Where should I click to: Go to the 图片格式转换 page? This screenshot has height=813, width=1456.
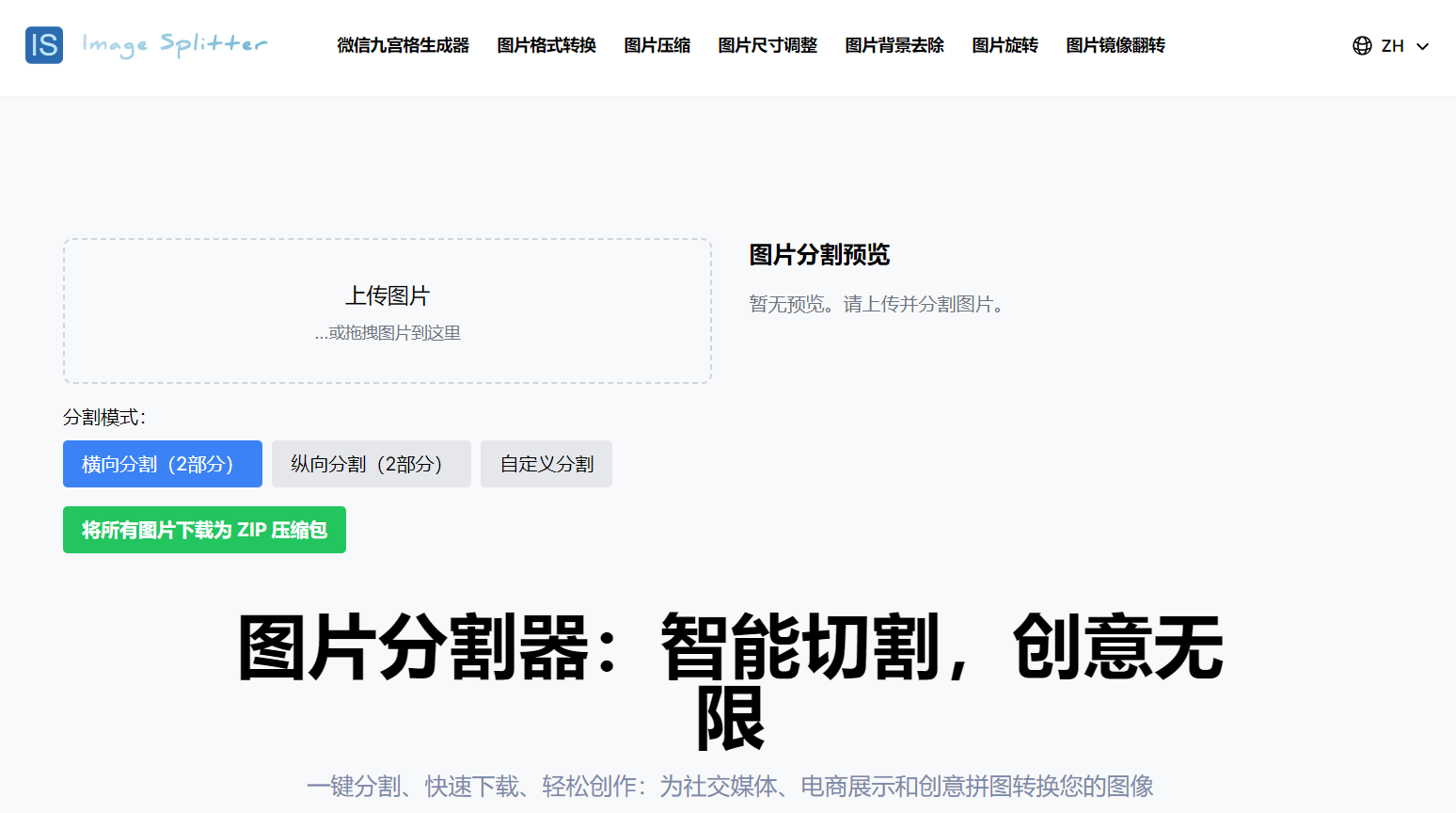point(546,45)
